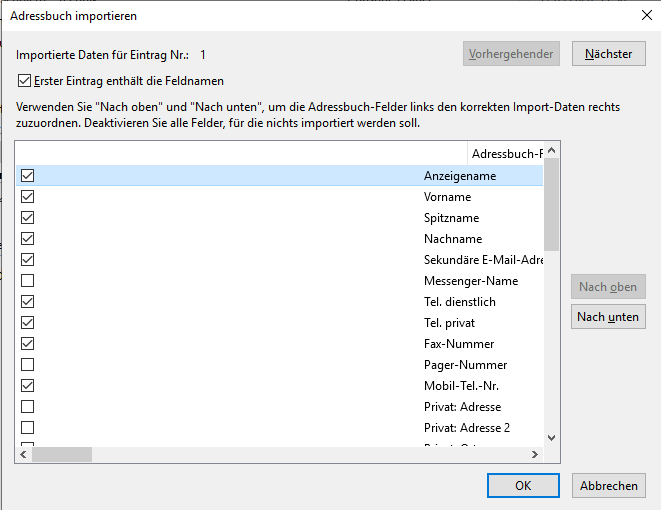Viewport: 661px width, 510px height.
Task: Click the Nächster button
Action: click(608, 54)
